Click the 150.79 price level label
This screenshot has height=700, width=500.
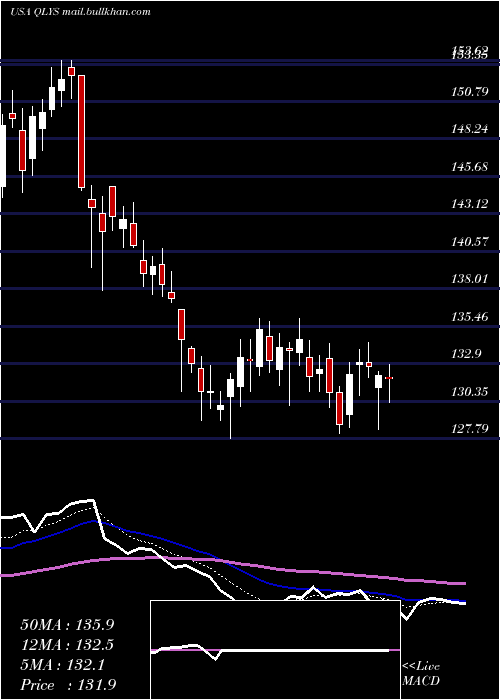tap(470, 92)
